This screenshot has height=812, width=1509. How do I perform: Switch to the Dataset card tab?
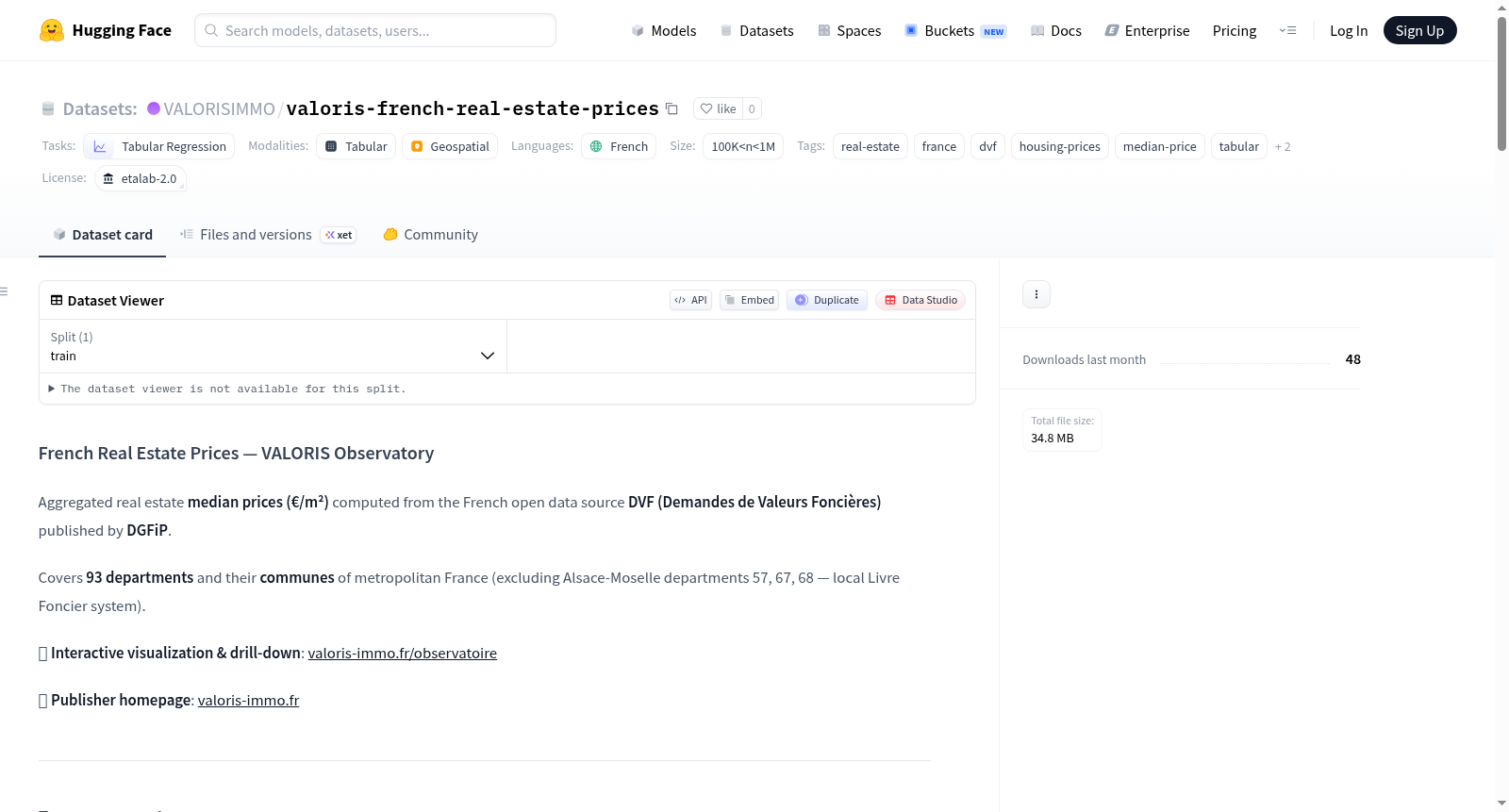tap(103, 235)
